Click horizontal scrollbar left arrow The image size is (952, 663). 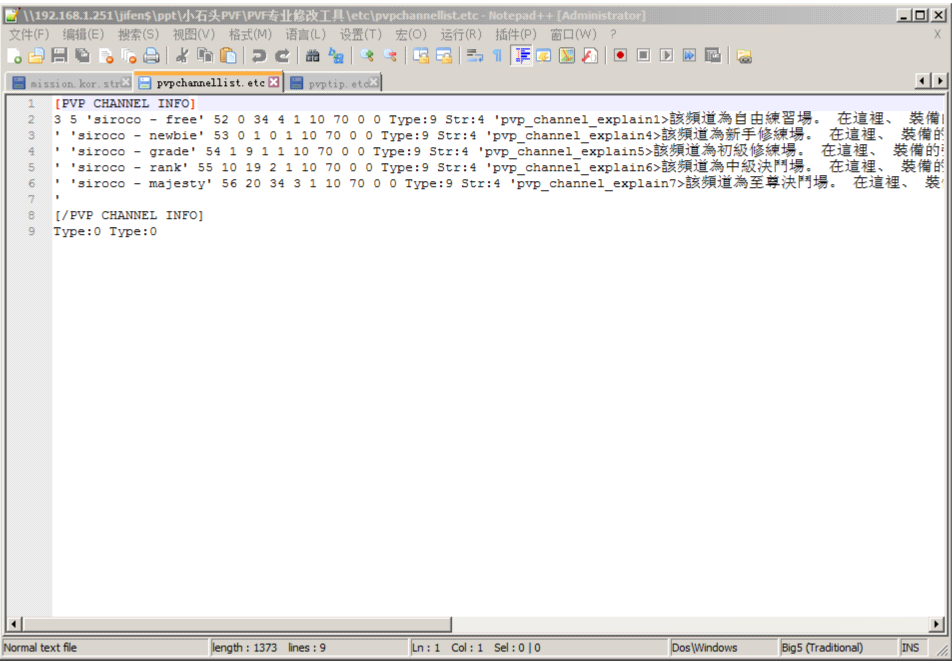pos(15,624)
